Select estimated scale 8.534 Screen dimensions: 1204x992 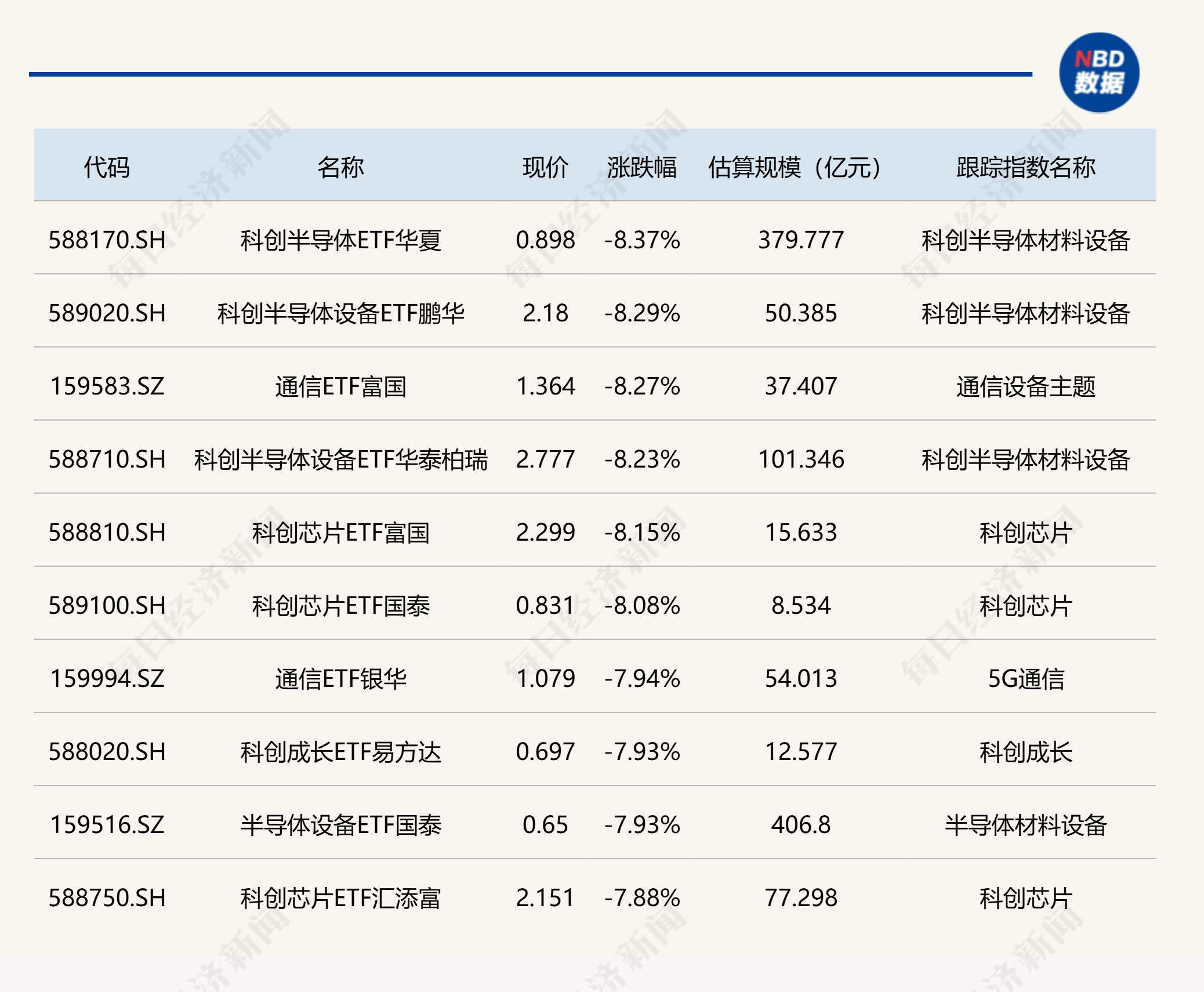pos(800,606)
